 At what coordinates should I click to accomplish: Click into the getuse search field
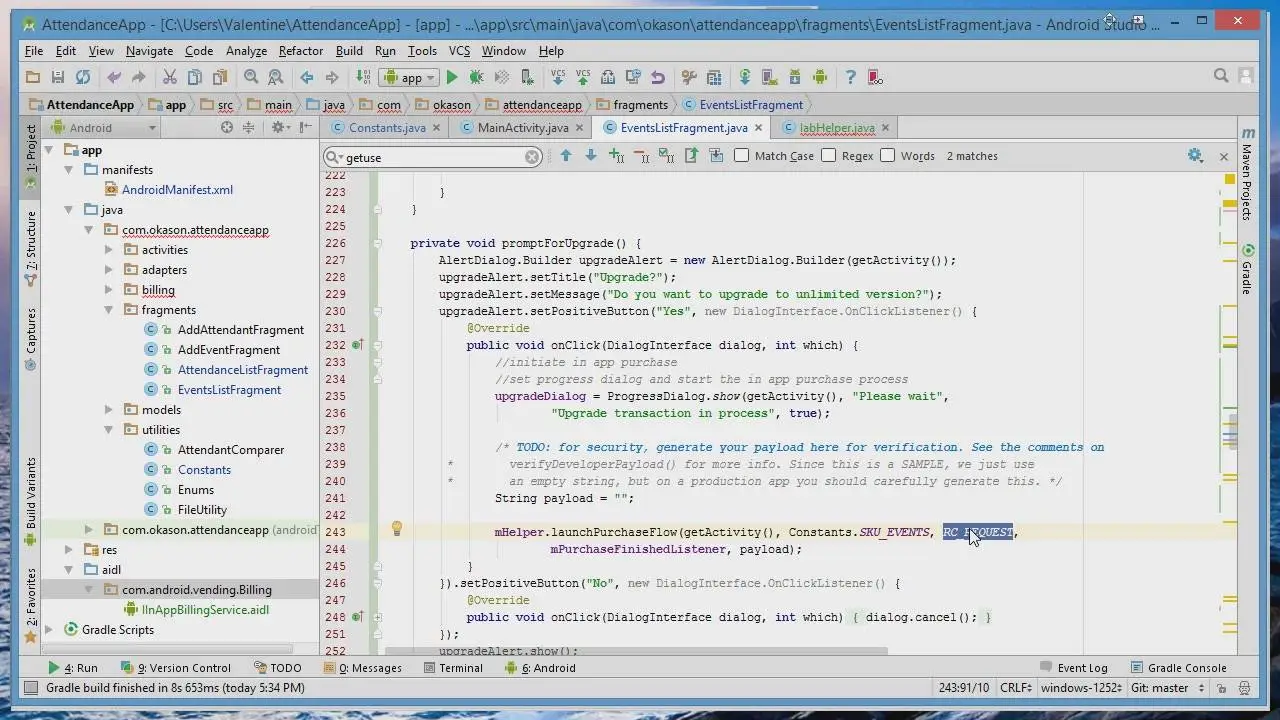click(433, 157)
